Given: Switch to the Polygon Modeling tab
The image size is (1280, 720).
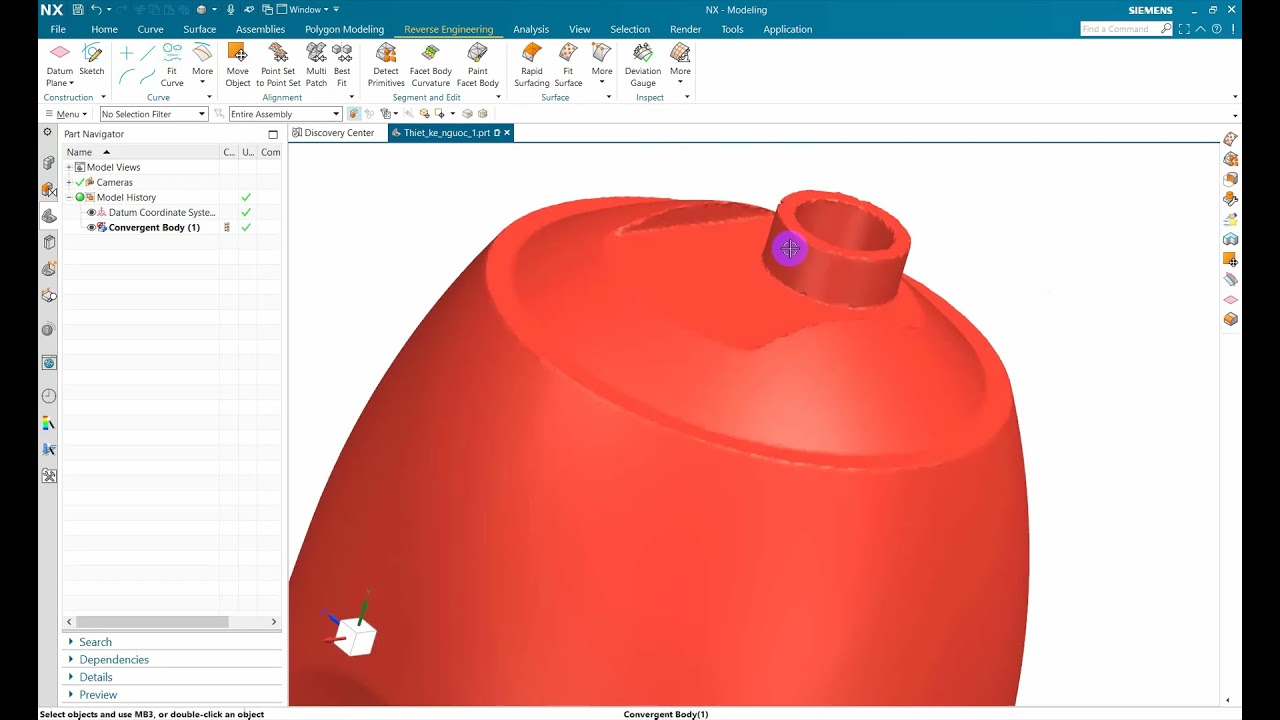Looking at the screenshot, I should coord(344,29).
